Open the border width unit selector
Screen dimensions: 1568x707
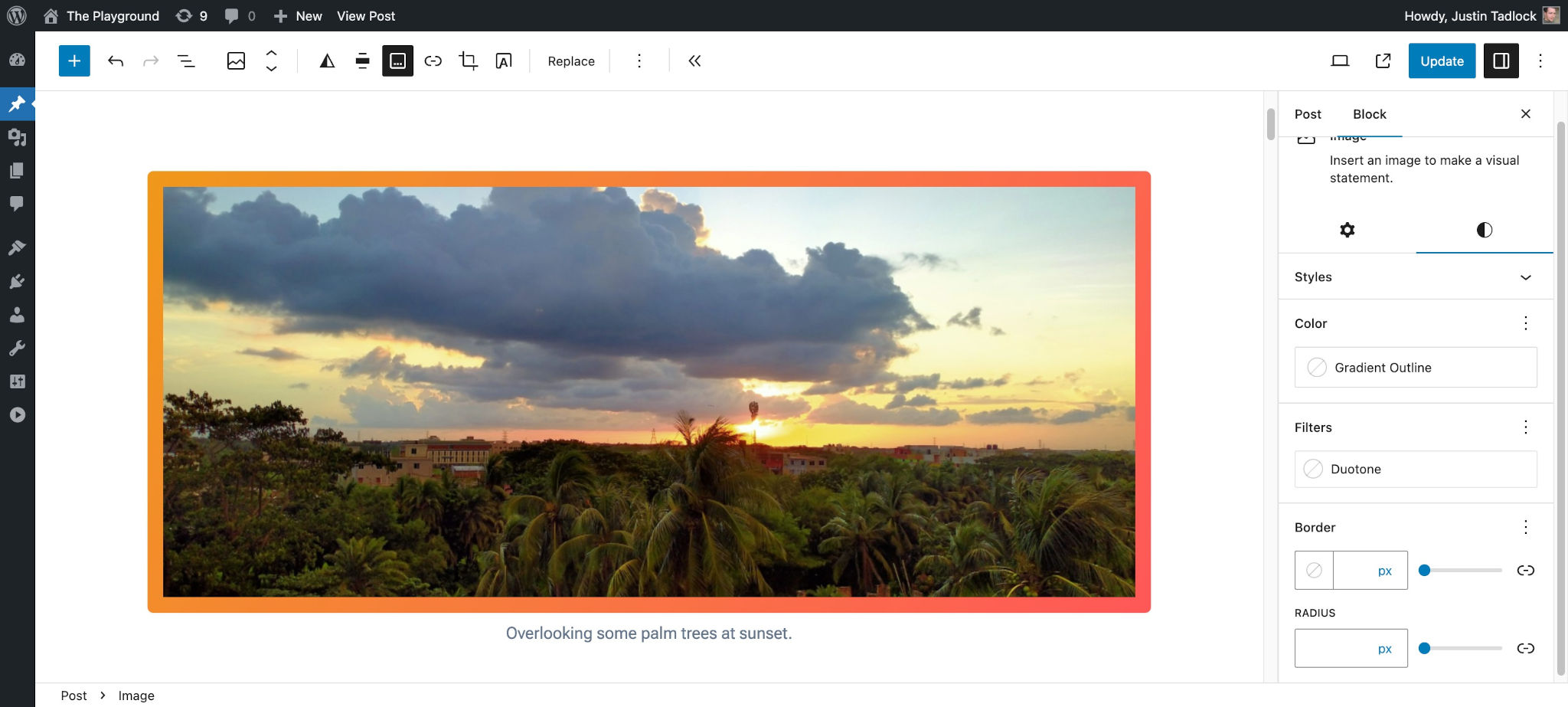click(x=1384, y=570)
